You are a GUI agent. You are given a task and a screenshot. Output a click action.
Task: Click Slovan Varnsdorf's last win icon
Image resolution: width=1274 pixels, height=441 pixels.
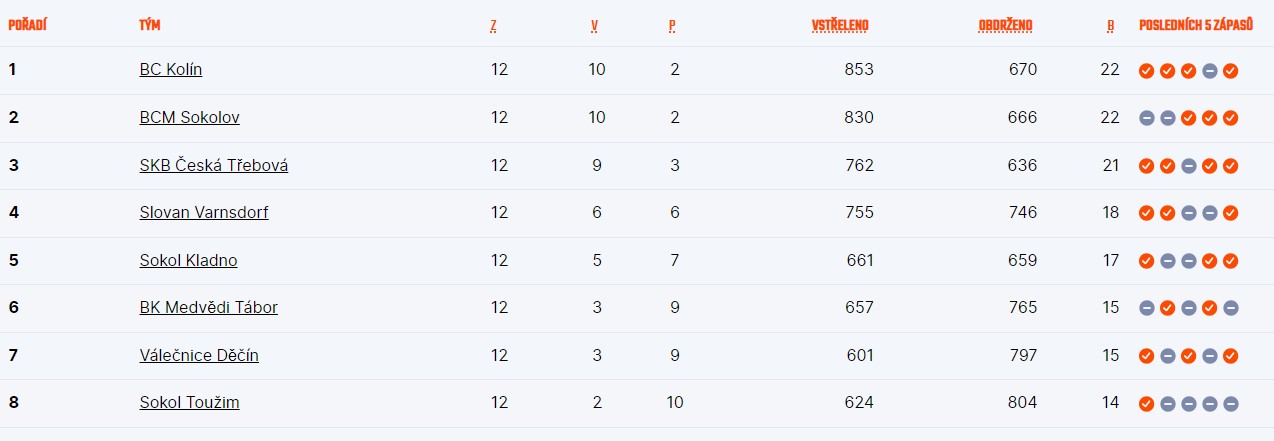(x=1230, y=213)
